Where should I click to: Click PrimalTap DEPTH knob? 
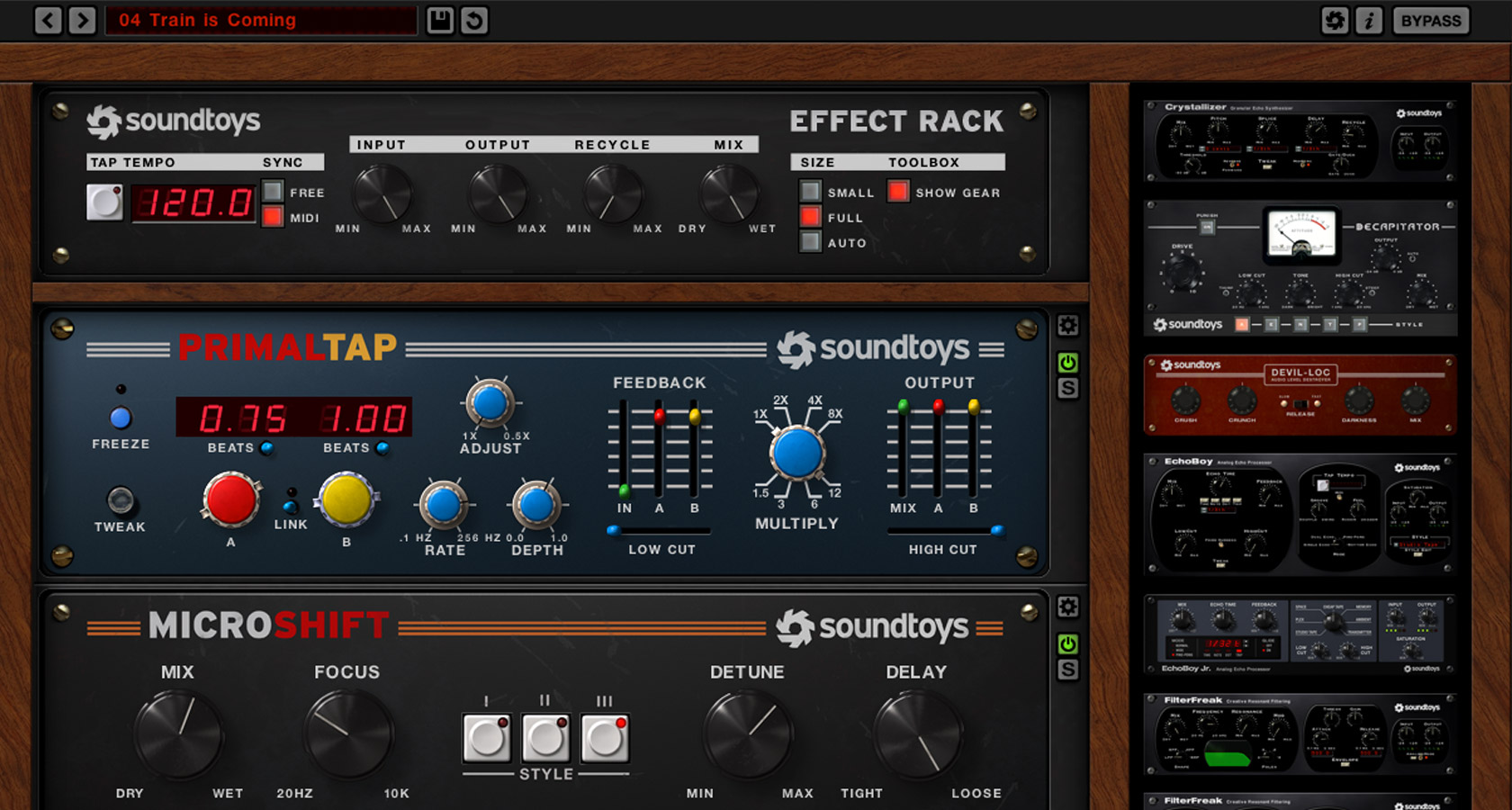point(536,505)
